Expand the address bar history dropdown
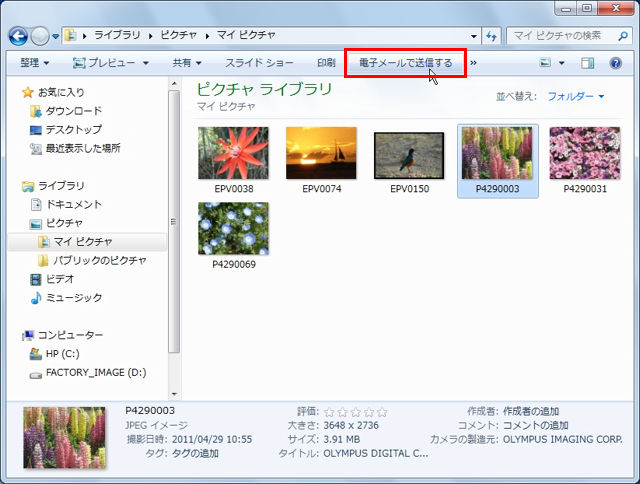Screen dimensions: 640x484 [x=473, y=36]
